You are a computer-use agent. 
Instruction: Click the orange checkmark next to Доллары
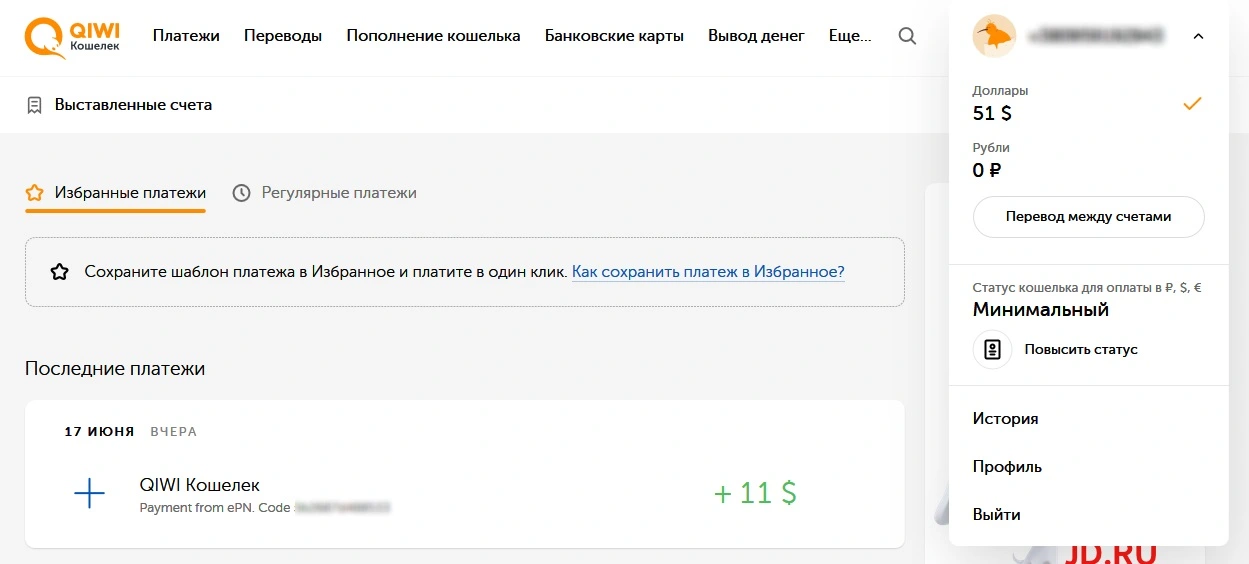click(1191, 104)
